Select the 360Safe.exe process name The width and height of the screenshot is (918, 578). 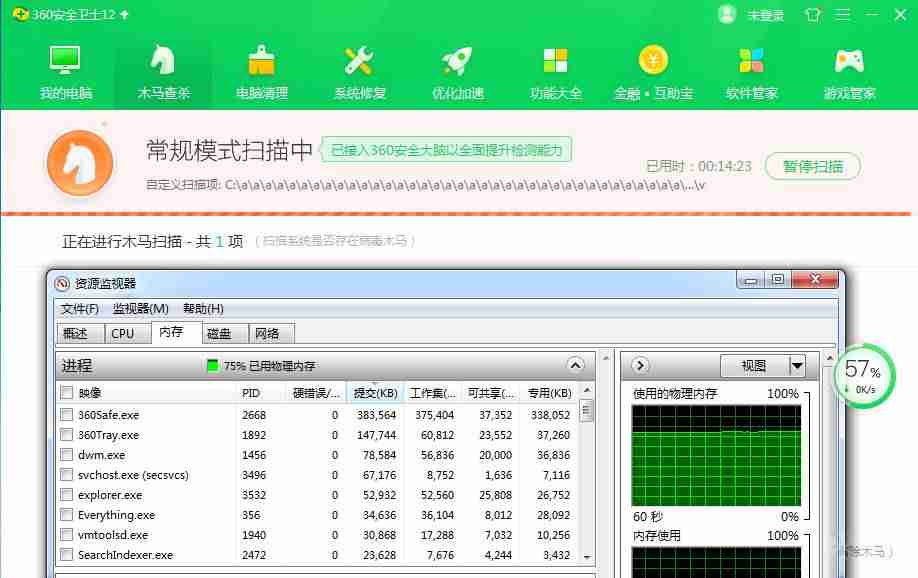click(108, 415)
